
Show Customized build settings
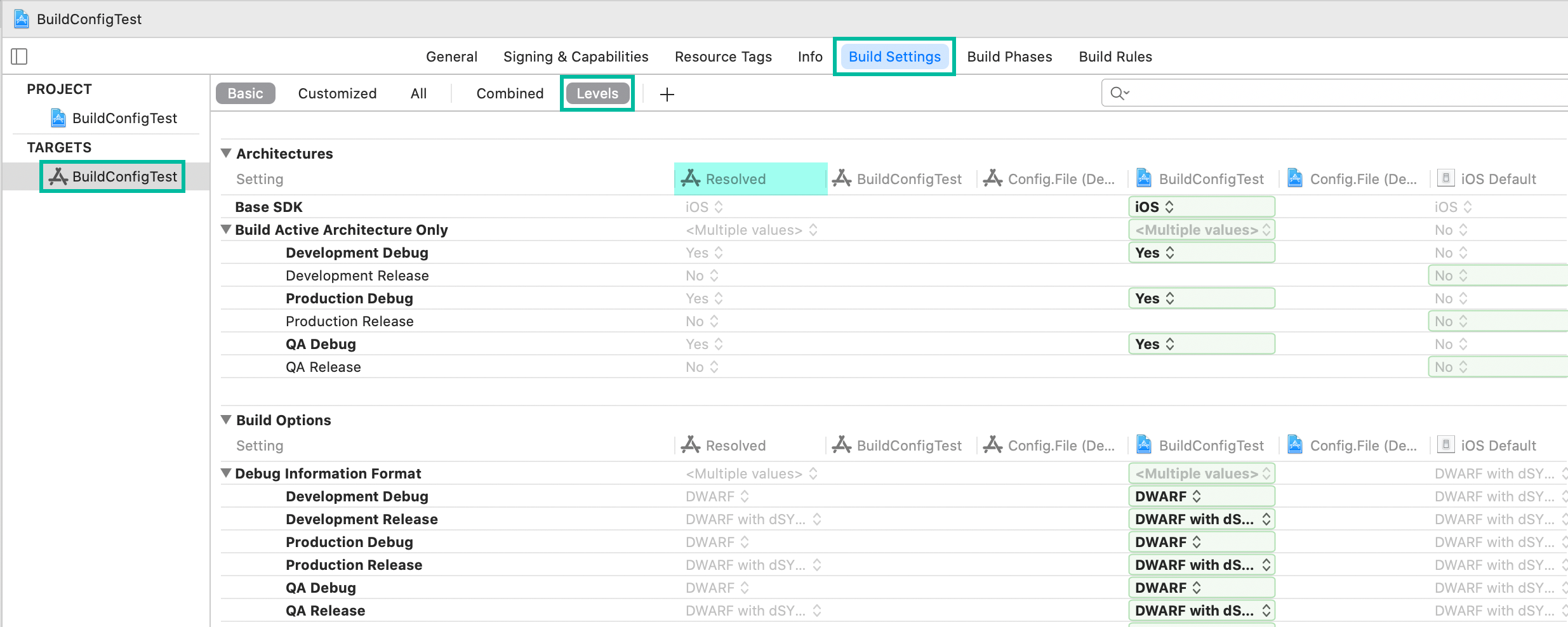point(337,93)
